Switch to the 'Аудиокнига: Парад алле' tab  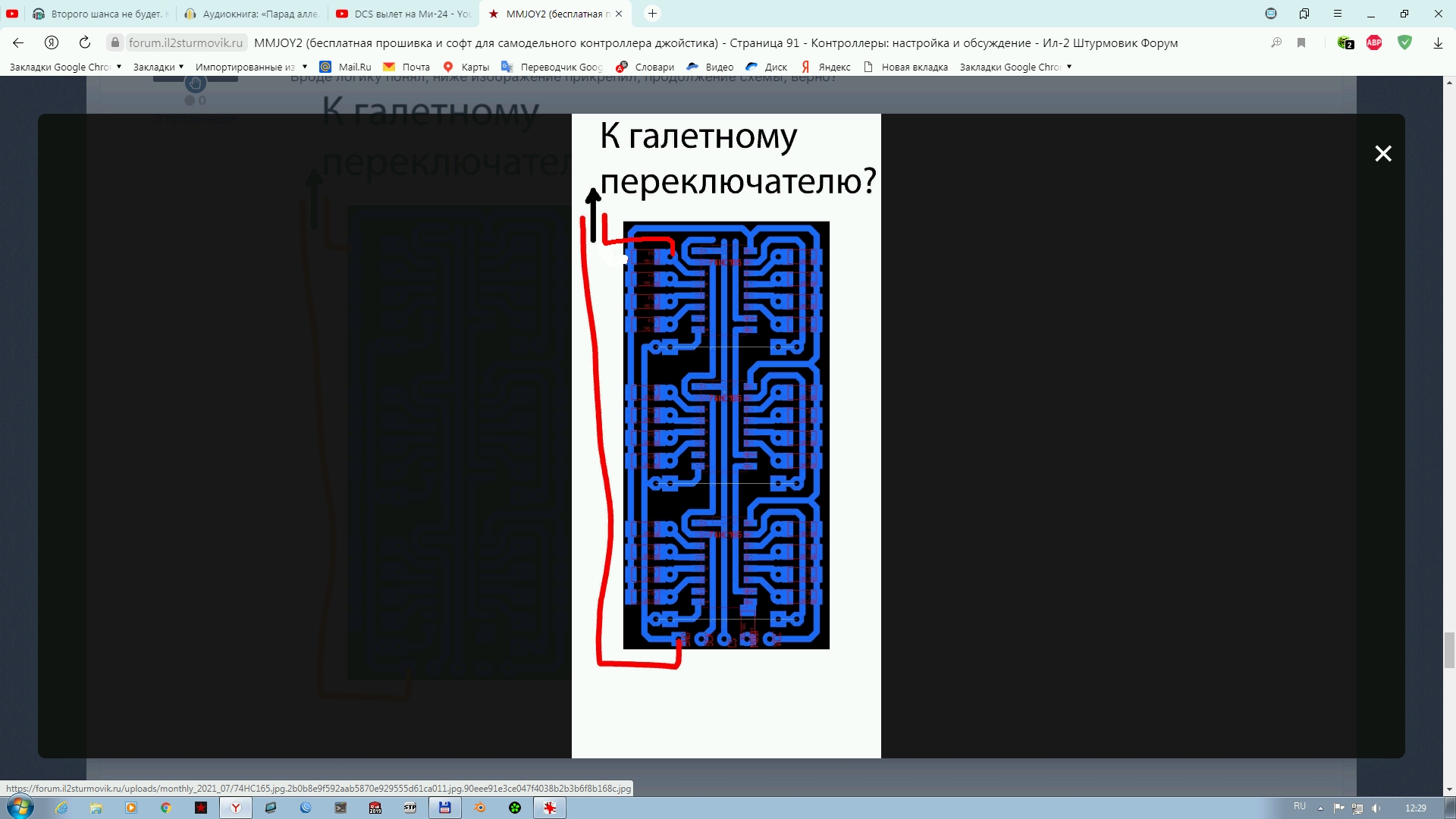point(252,14)
